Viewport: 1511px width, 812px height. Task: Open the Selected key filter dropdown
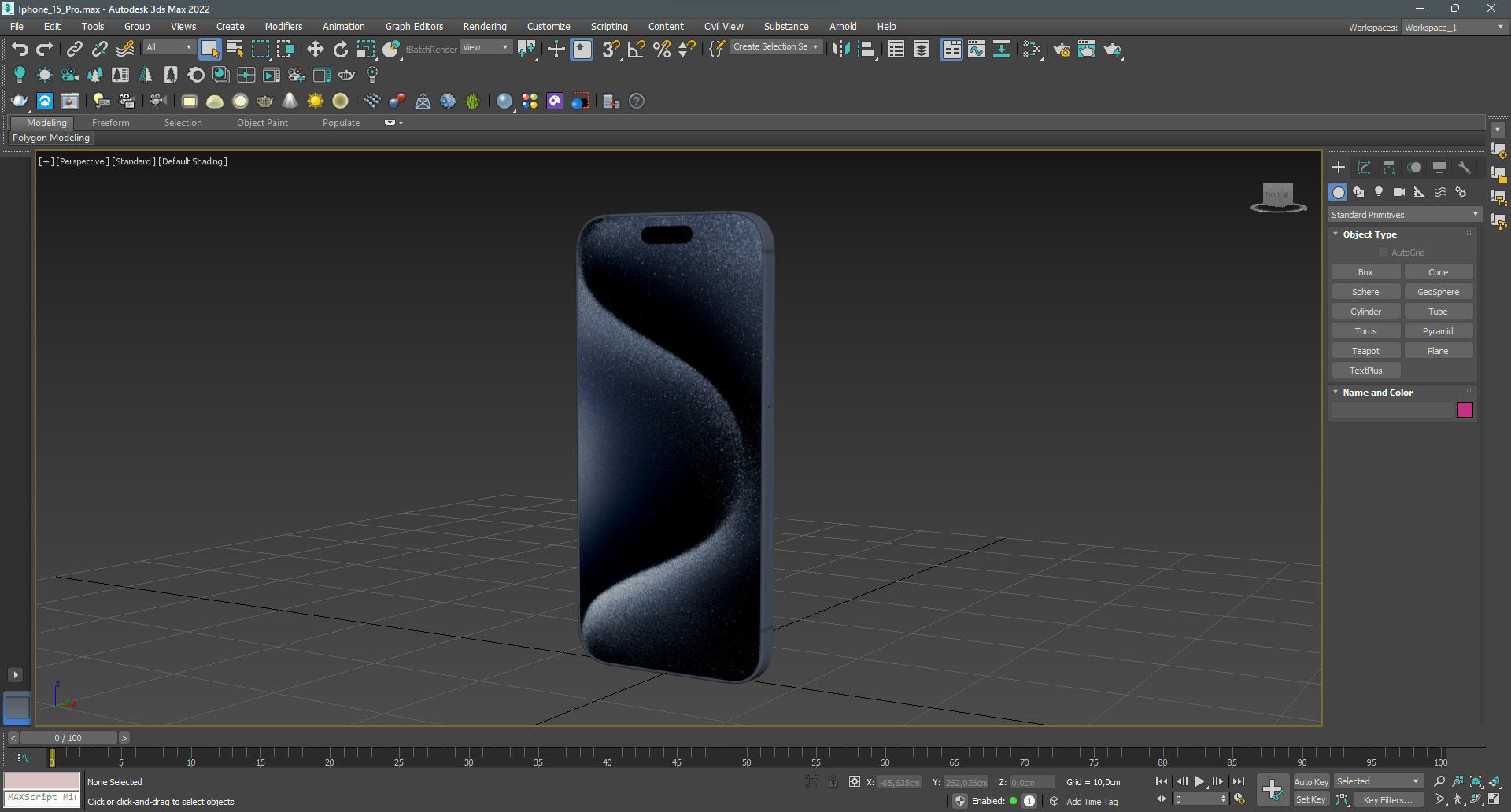[1378, 781]
